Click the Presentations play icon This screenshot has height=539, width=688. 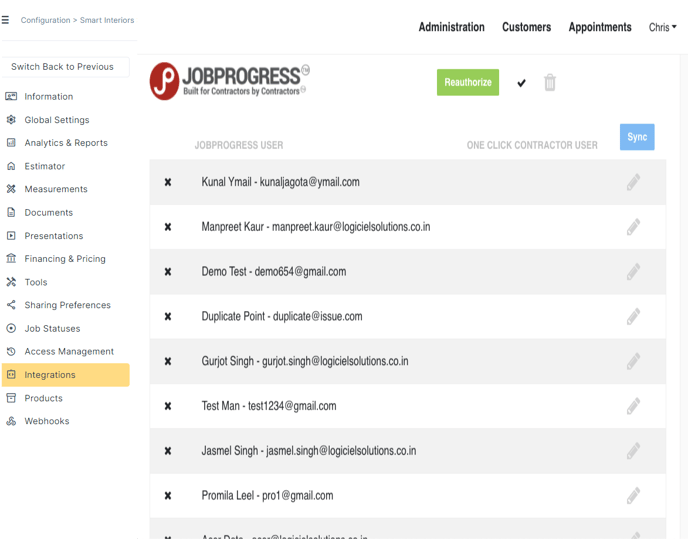pyautogui.click(x=11, y=236)
